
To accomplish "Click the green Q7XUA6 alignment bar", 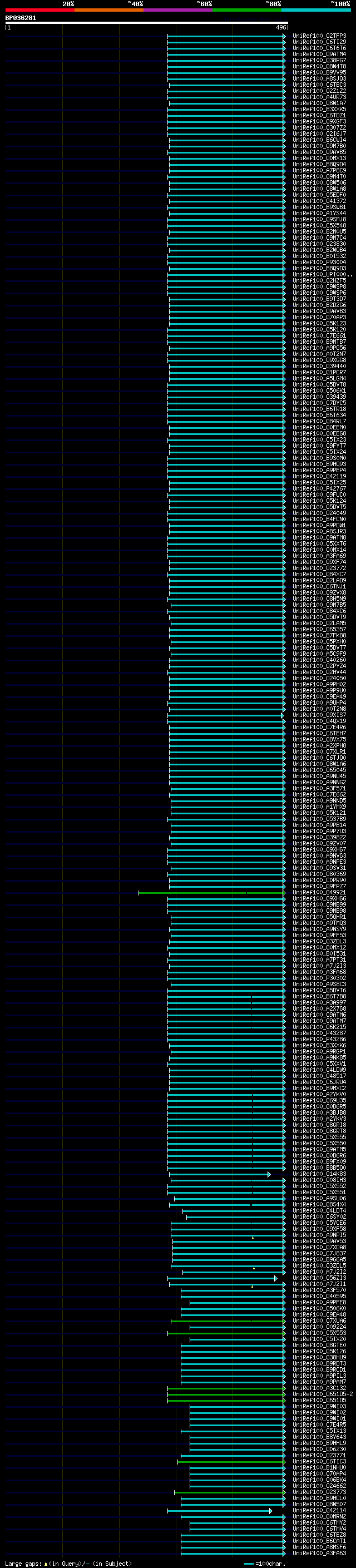I will 228,1321.
